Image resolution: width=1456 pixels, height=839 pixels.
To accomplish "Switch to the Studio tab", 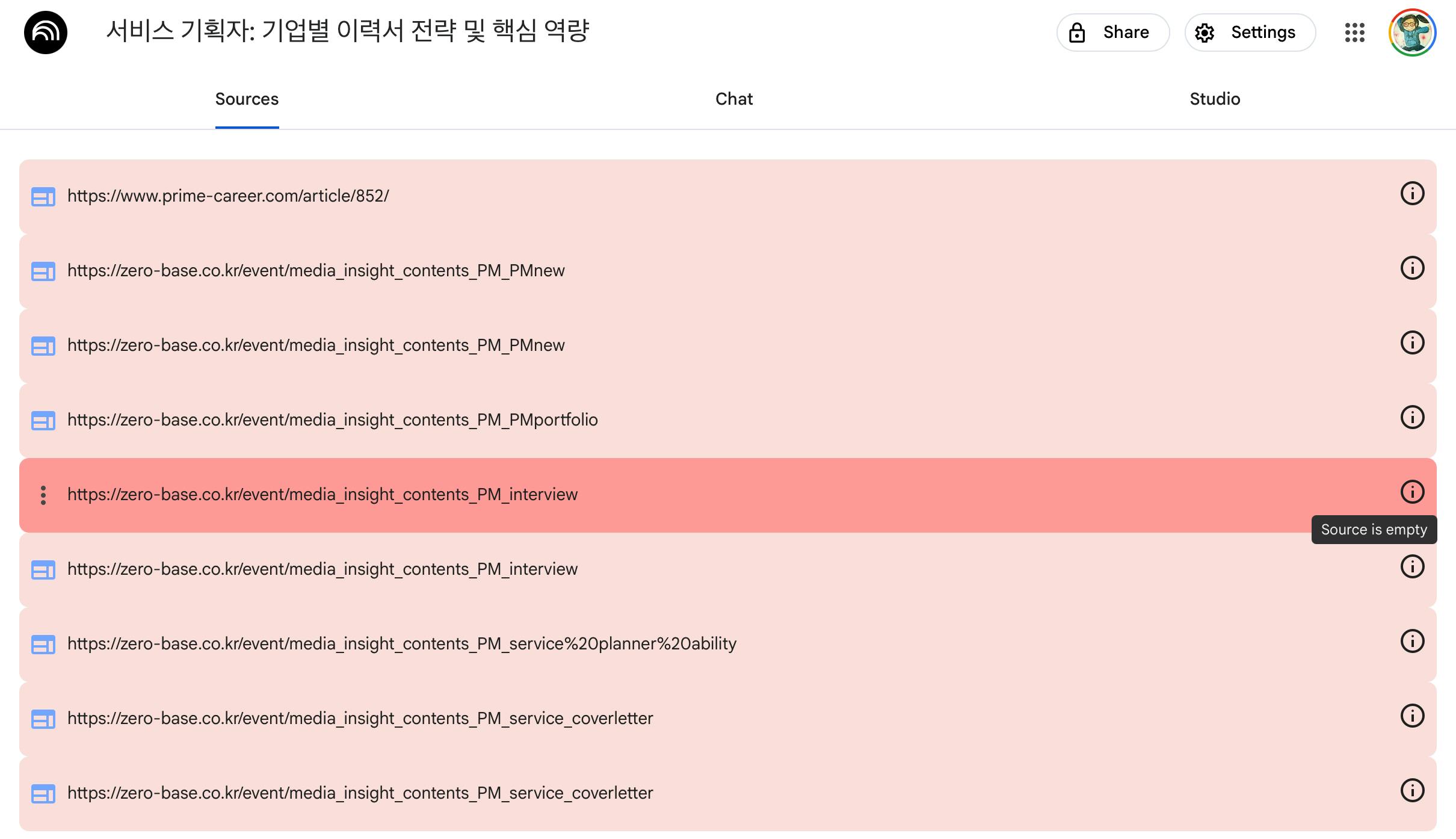I will (x=1215, y=99).
